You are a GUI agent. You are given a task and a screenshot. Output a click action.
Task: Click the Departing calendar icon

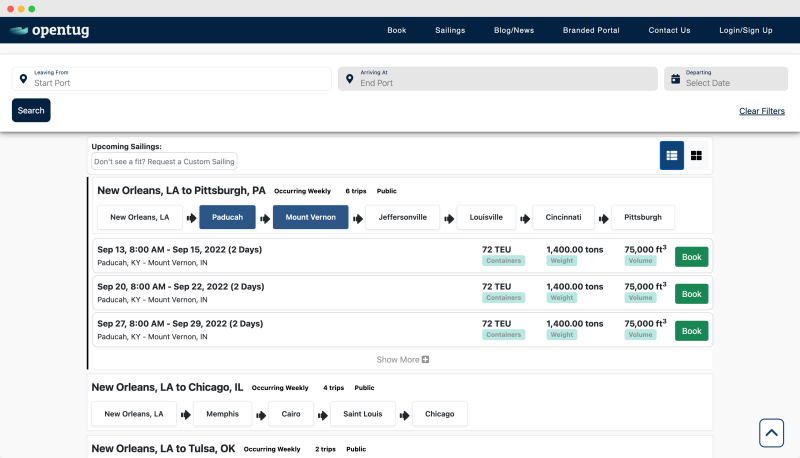[x=676, y=78]
